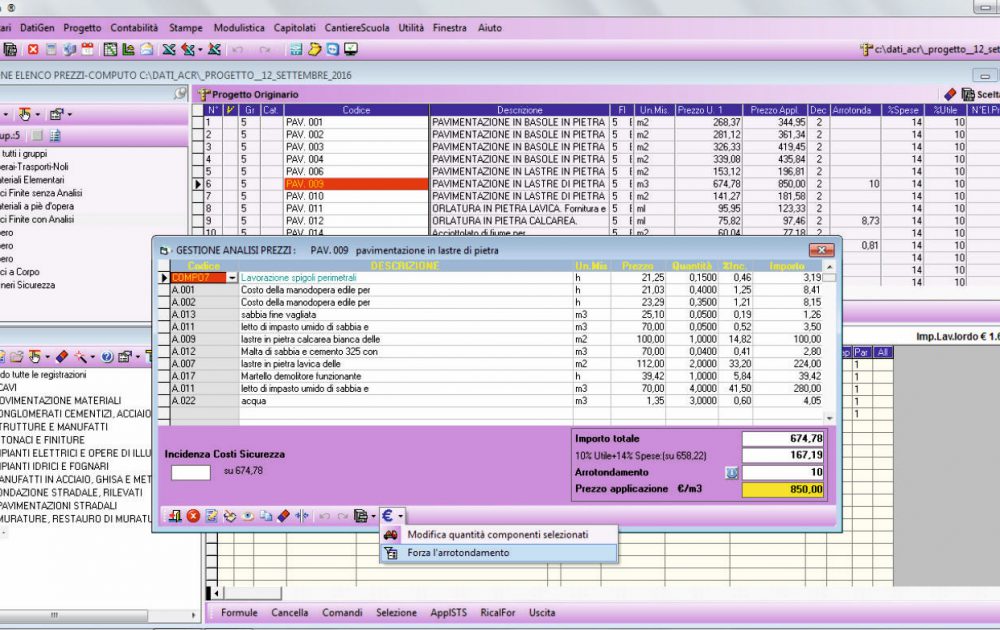Open the Stampe menu

pyautogui.click(x=186, y=28)
